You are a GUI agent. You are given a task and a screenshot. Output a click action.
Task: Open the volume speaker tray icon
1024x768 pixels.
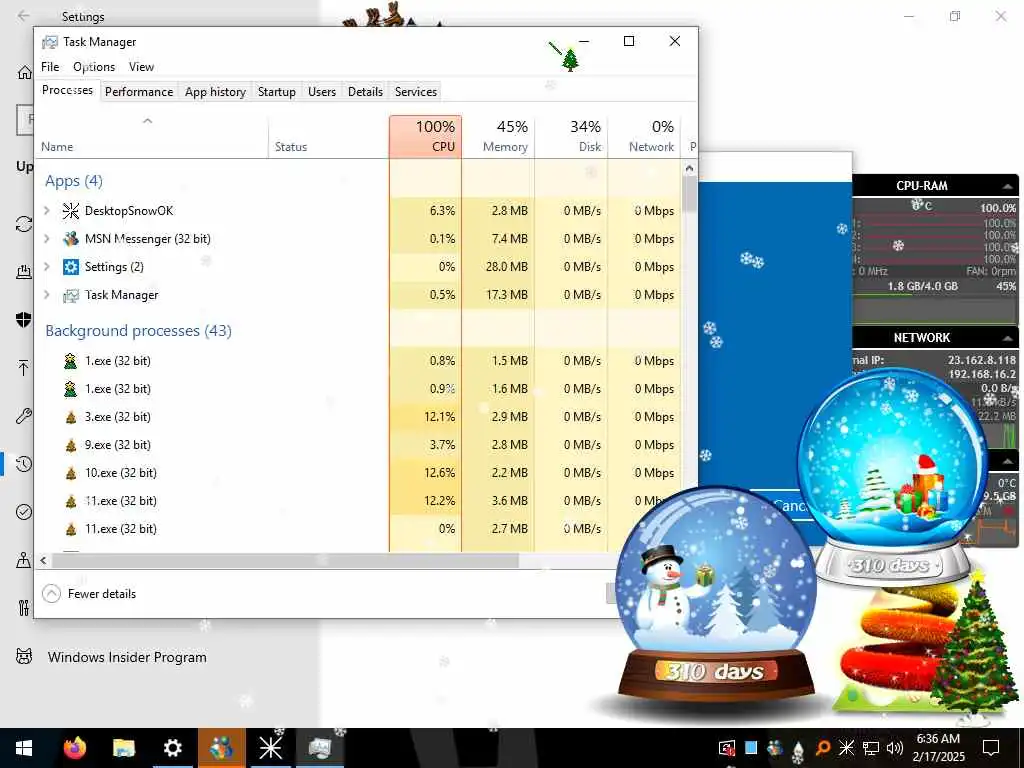click(x=895, y=748)
